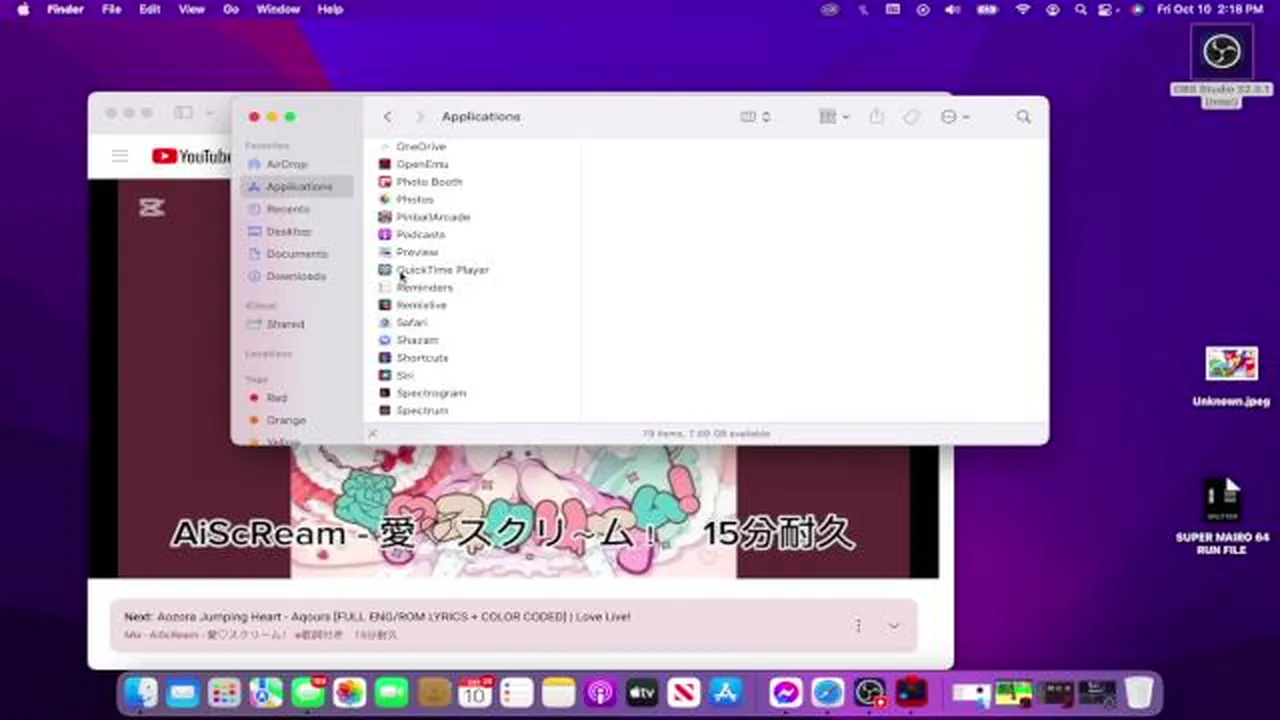Select PinballArcade in Applications list
Image resolution: width=1280 pixels, height=720 pixels.
click(x=432, y=217)
